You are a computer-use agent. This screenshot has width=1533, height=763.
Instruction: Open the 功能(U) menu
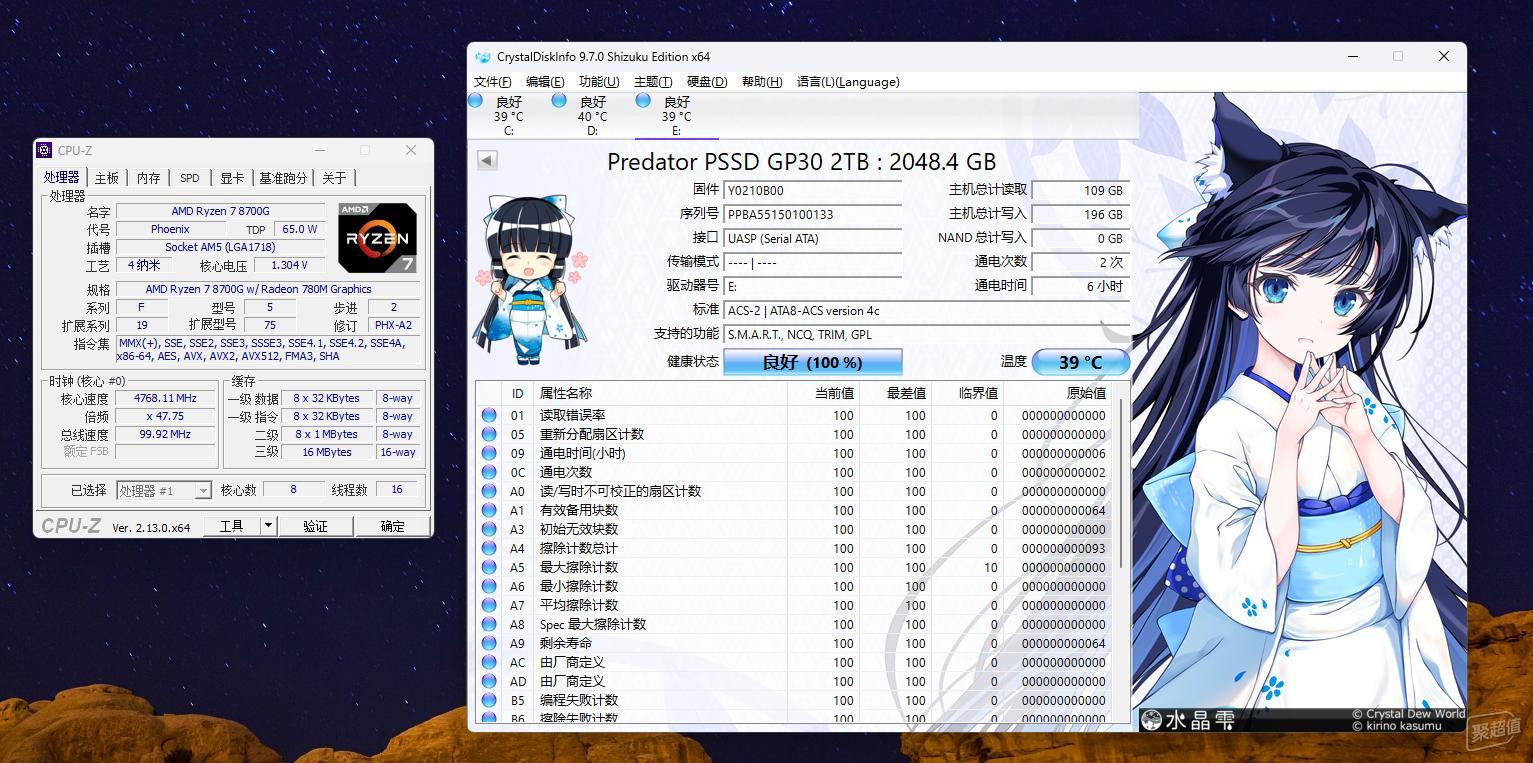pyautogui.click(x=599, y=82)
